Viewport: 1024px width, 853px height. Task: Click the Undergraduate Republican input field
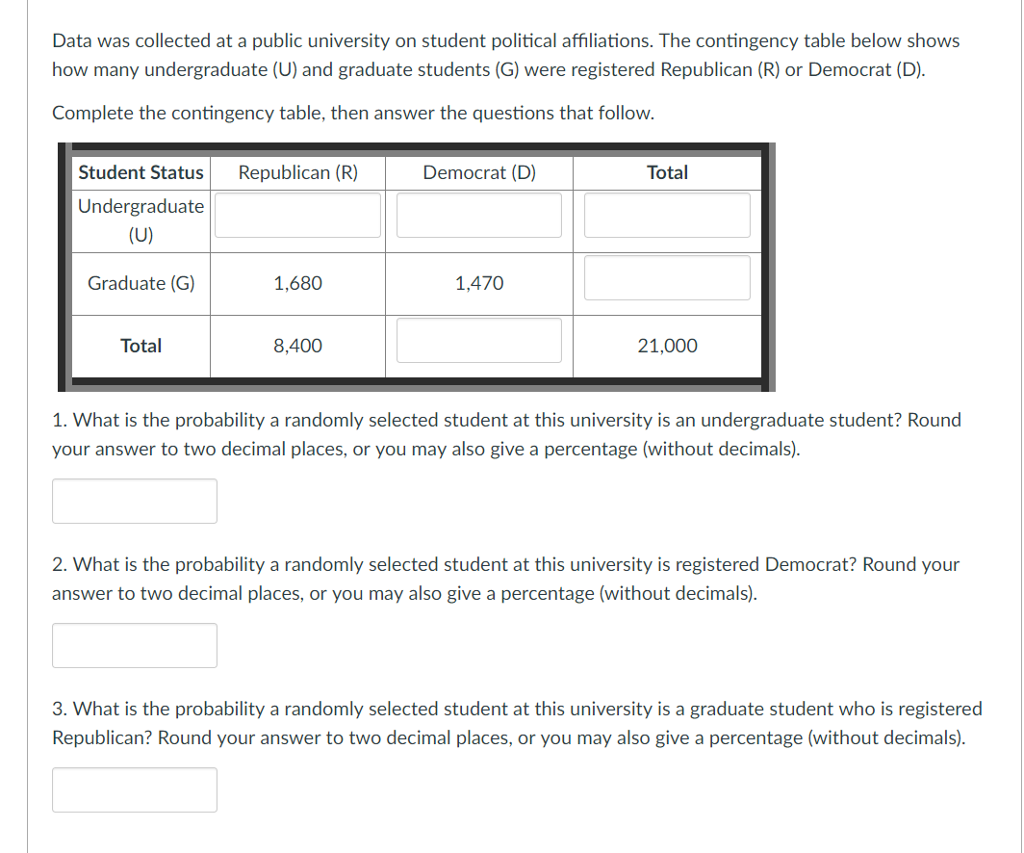297,215
